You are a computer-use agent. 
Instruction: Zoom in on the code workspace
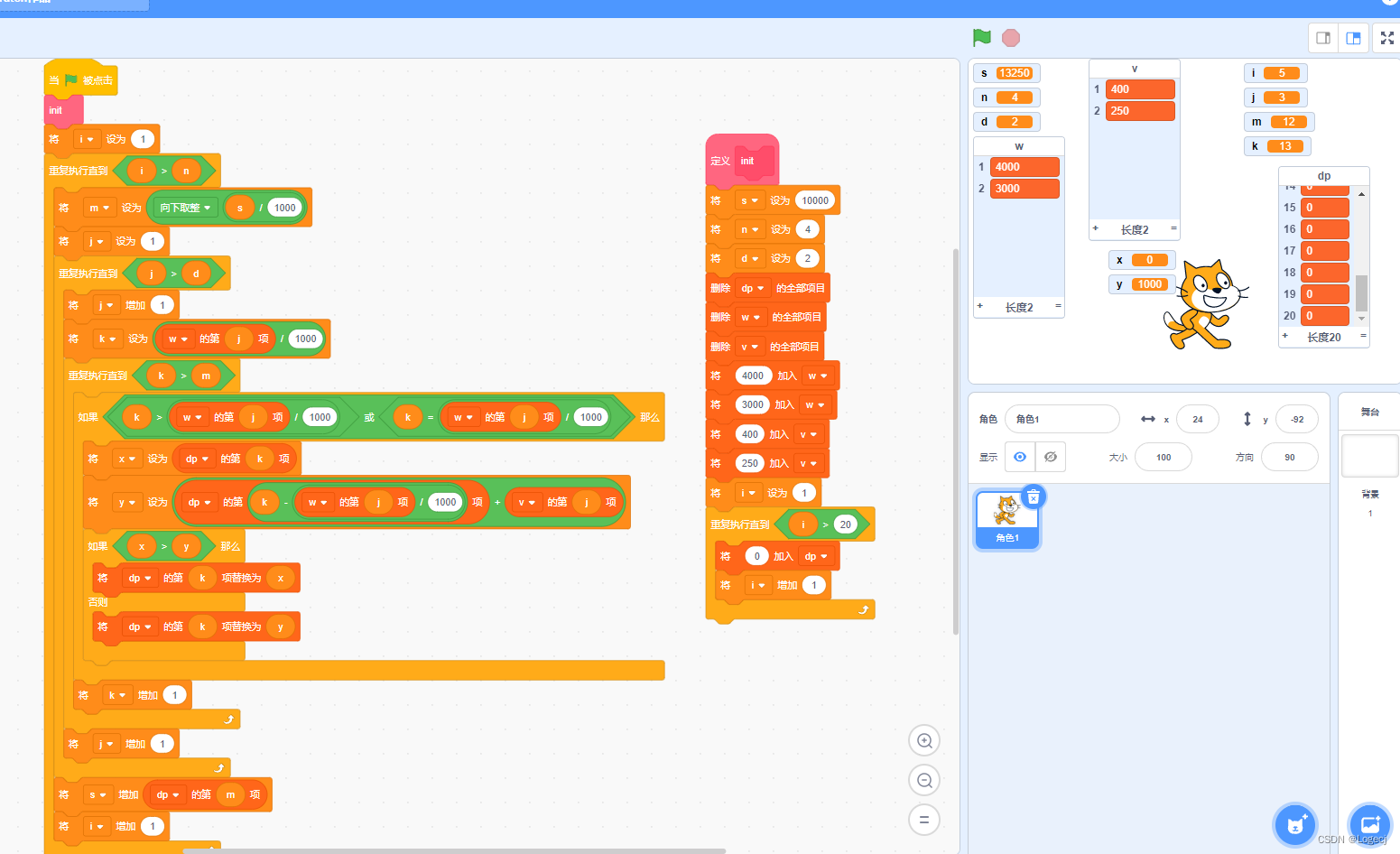click(924, 741)
